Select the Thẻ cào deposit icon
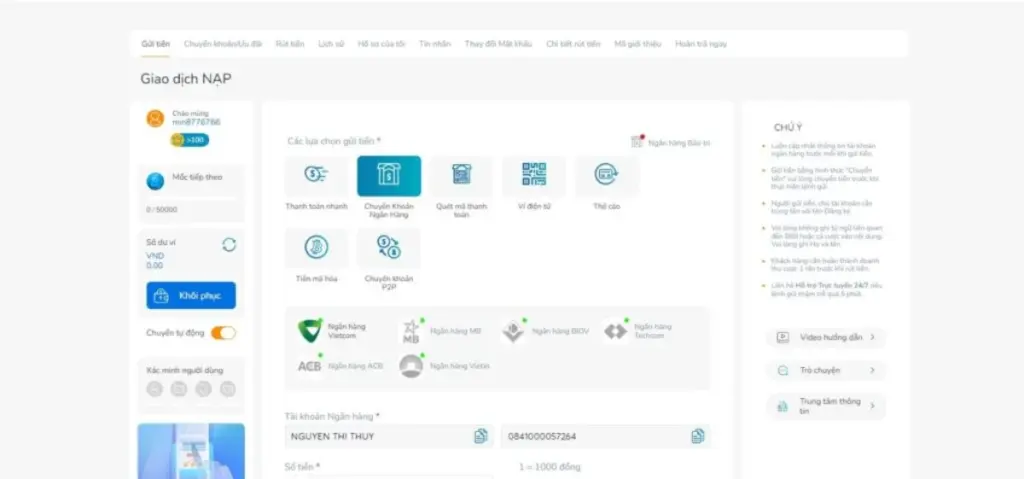1024x479 pixels. [606, 176]
